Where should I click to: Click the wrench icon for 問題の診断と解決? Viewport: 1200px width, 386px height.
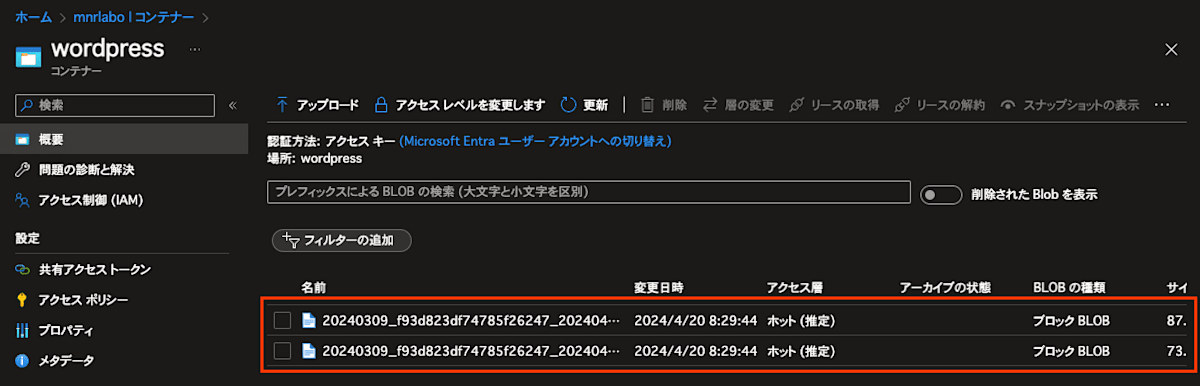pyautogui.click(x=22, y=170)
